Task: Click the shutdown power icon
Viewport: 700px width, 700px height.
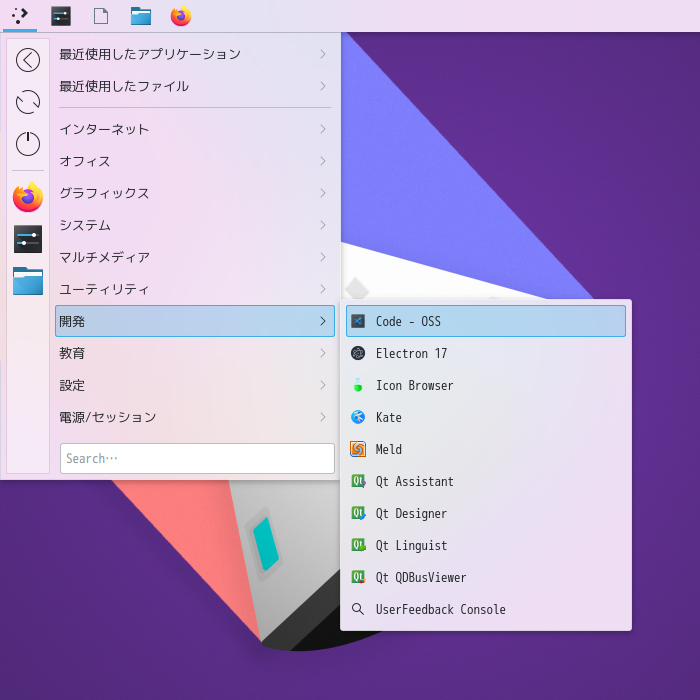Action: 28,144
